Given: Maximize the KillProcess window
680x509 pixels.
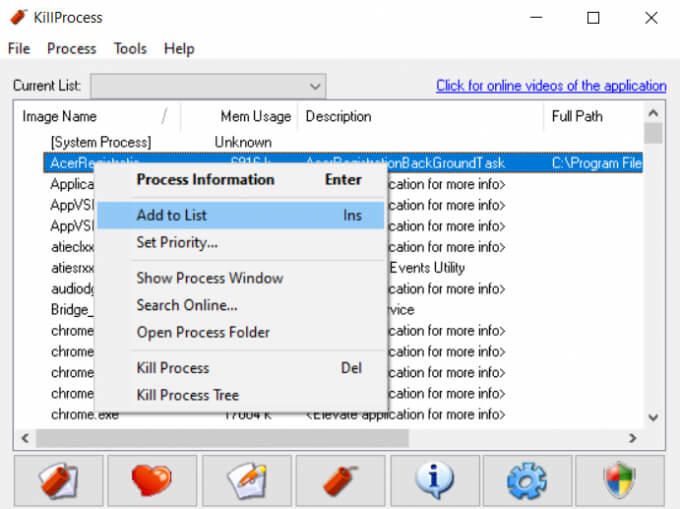Looking at the screenshot, I should (x=593, y=18).
